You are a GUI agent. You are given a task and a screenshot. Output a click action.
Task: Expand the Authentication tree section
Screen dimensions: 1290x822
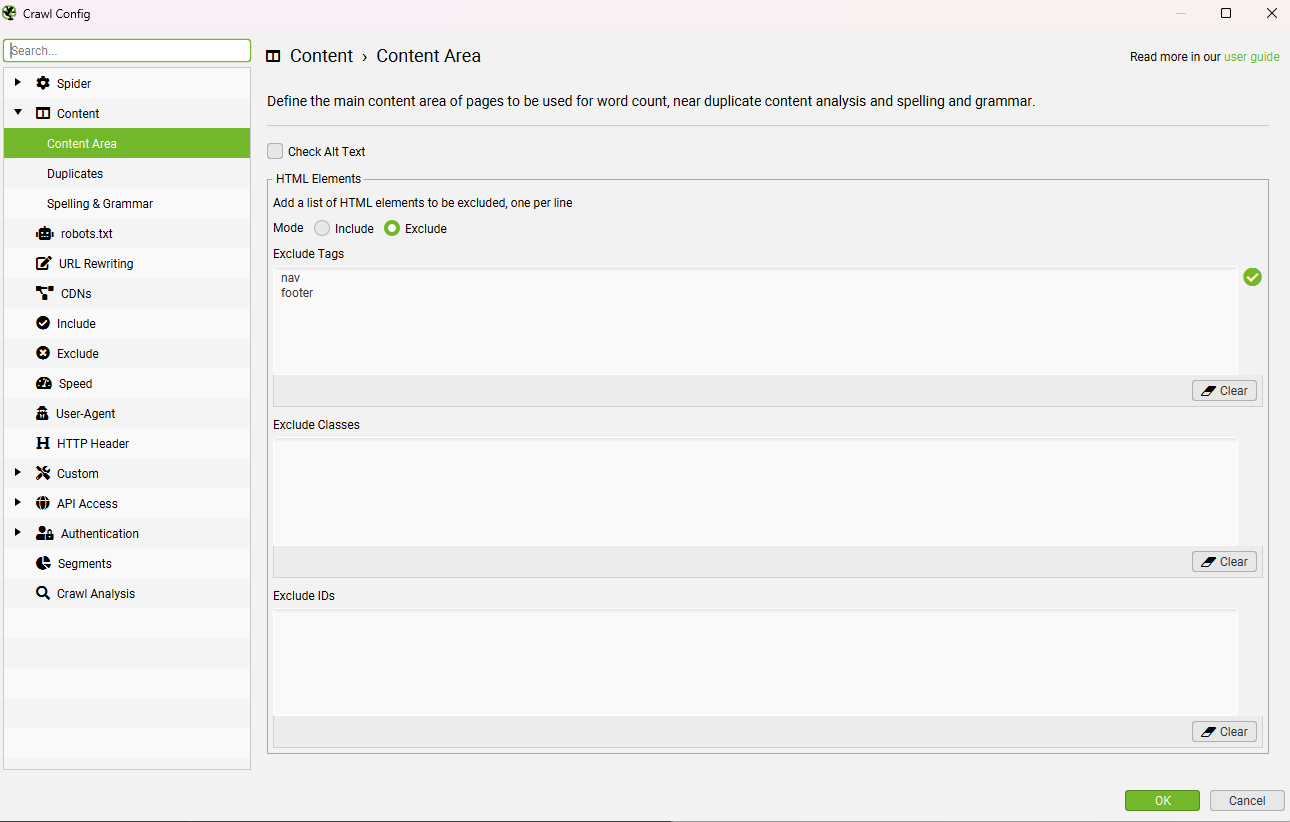coord(18,533)
